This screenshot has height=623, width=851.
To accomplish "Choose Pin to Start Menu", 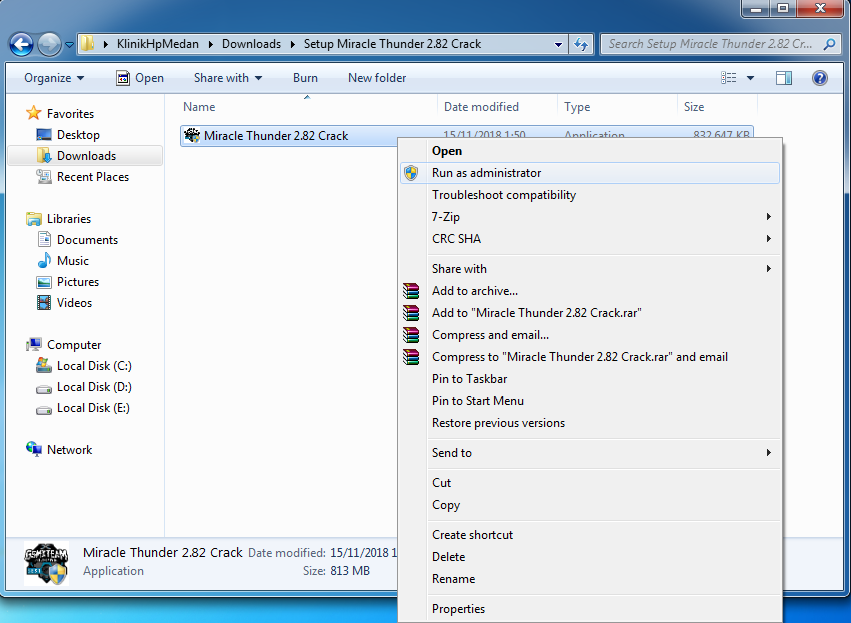I will click(x=590, y=401).
